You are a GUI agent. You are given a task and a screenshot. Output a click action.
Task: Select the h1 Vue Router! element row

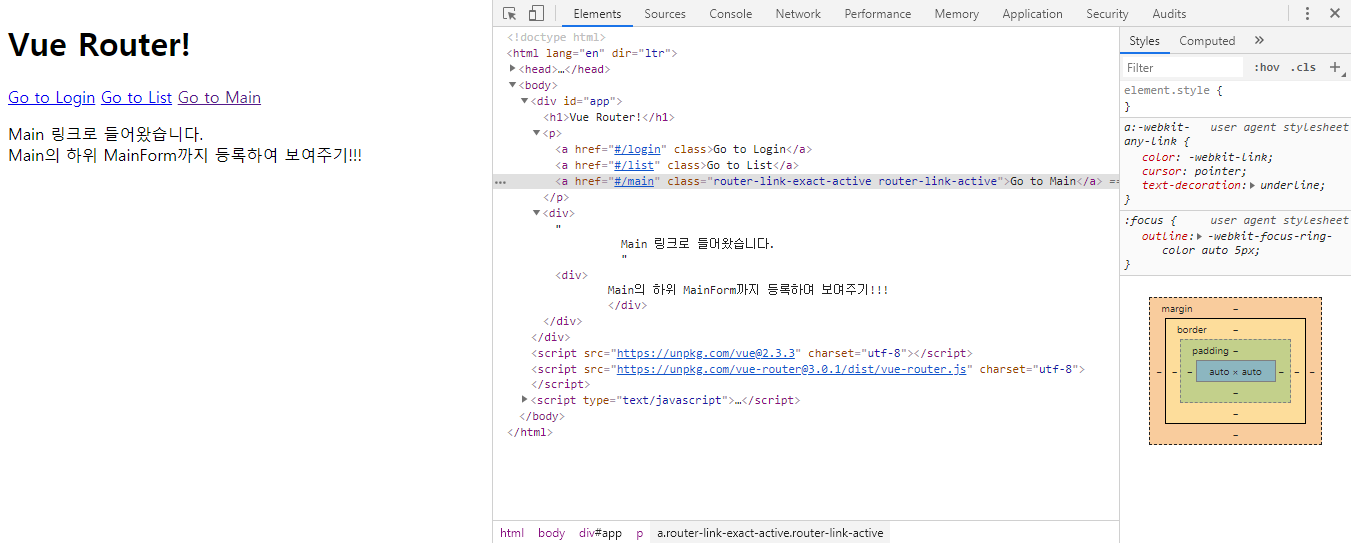click(x=609, y=117)
